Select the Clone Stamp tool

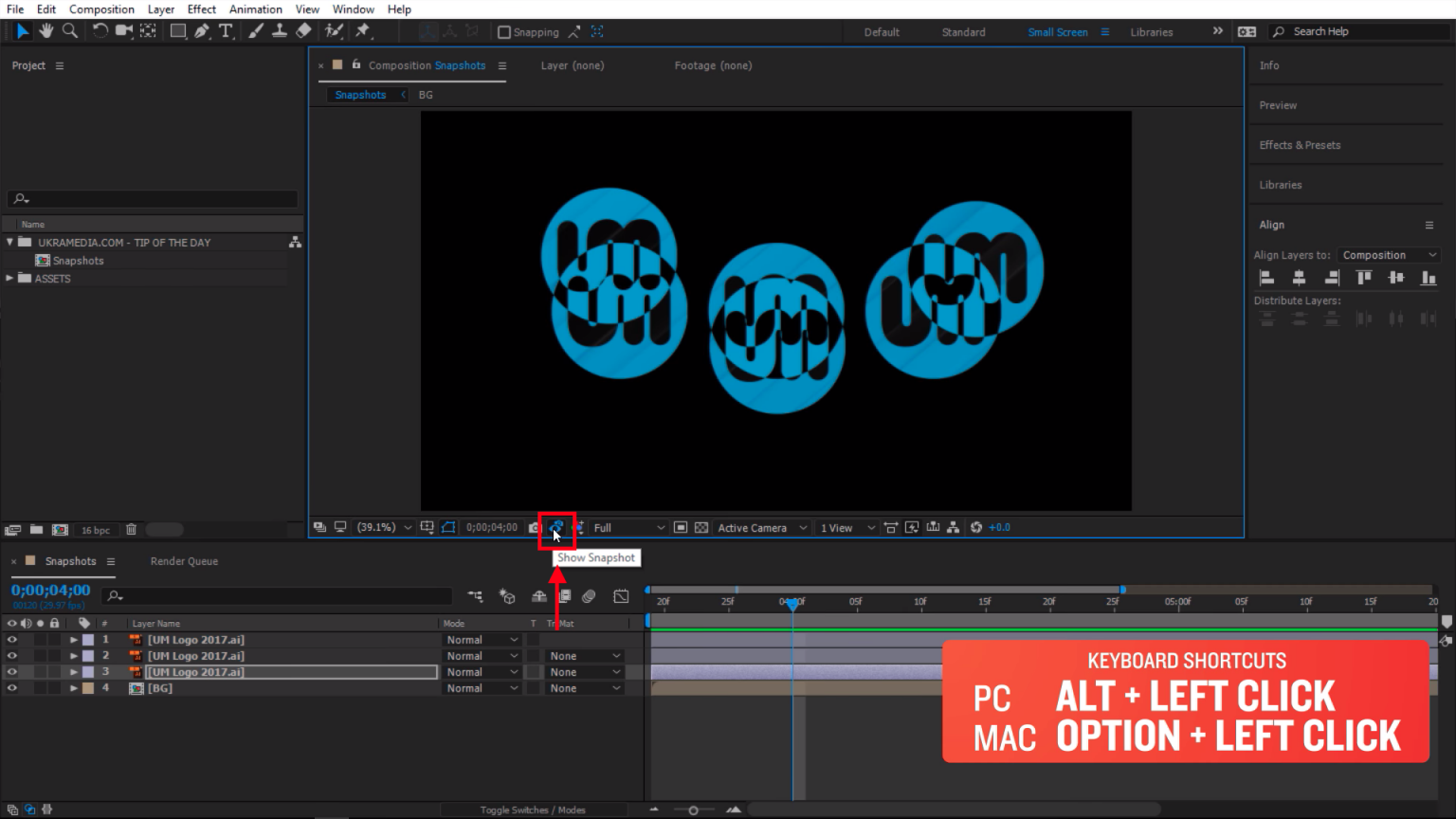click(280, 31)
